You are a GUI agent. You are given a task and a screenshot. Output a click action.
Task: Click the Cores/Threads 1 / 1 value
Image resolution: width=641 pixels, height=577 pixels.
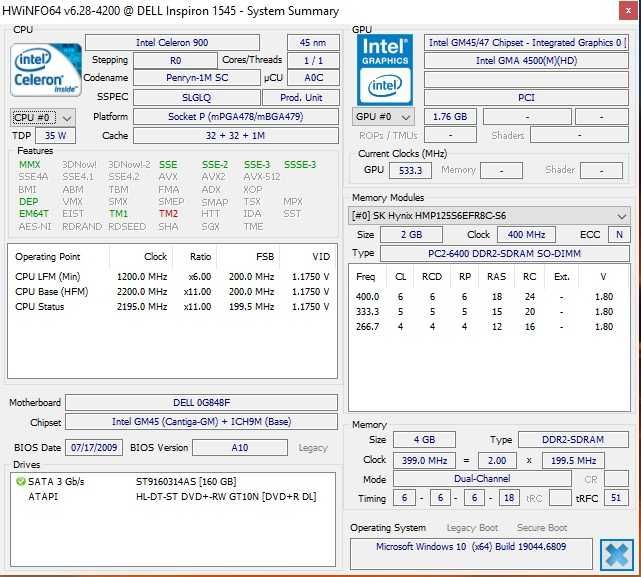(313, 61)
